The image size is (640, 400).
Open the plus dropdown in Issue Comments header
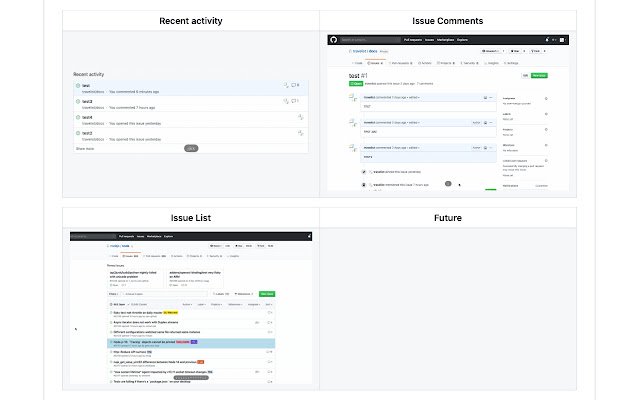point(554,40)
